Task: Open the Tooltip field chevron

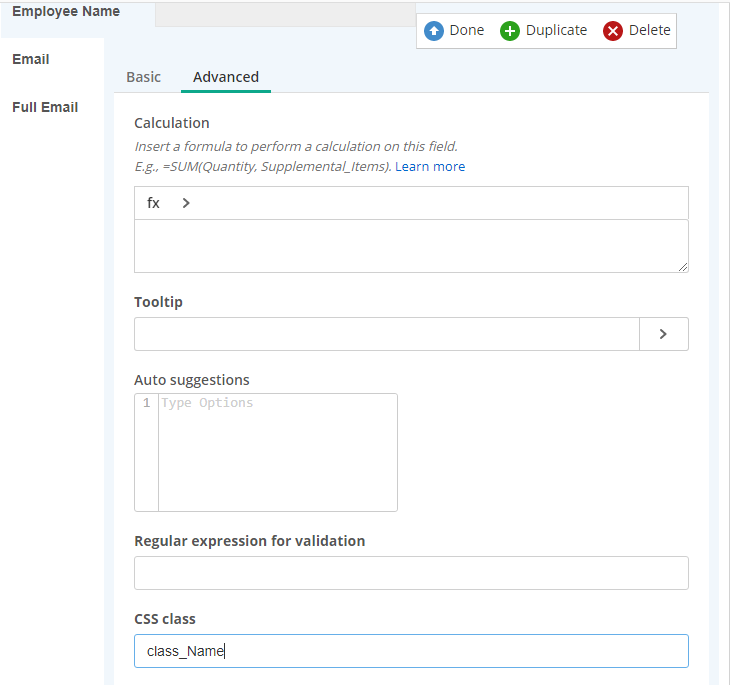Action: (x=663, y=334)
